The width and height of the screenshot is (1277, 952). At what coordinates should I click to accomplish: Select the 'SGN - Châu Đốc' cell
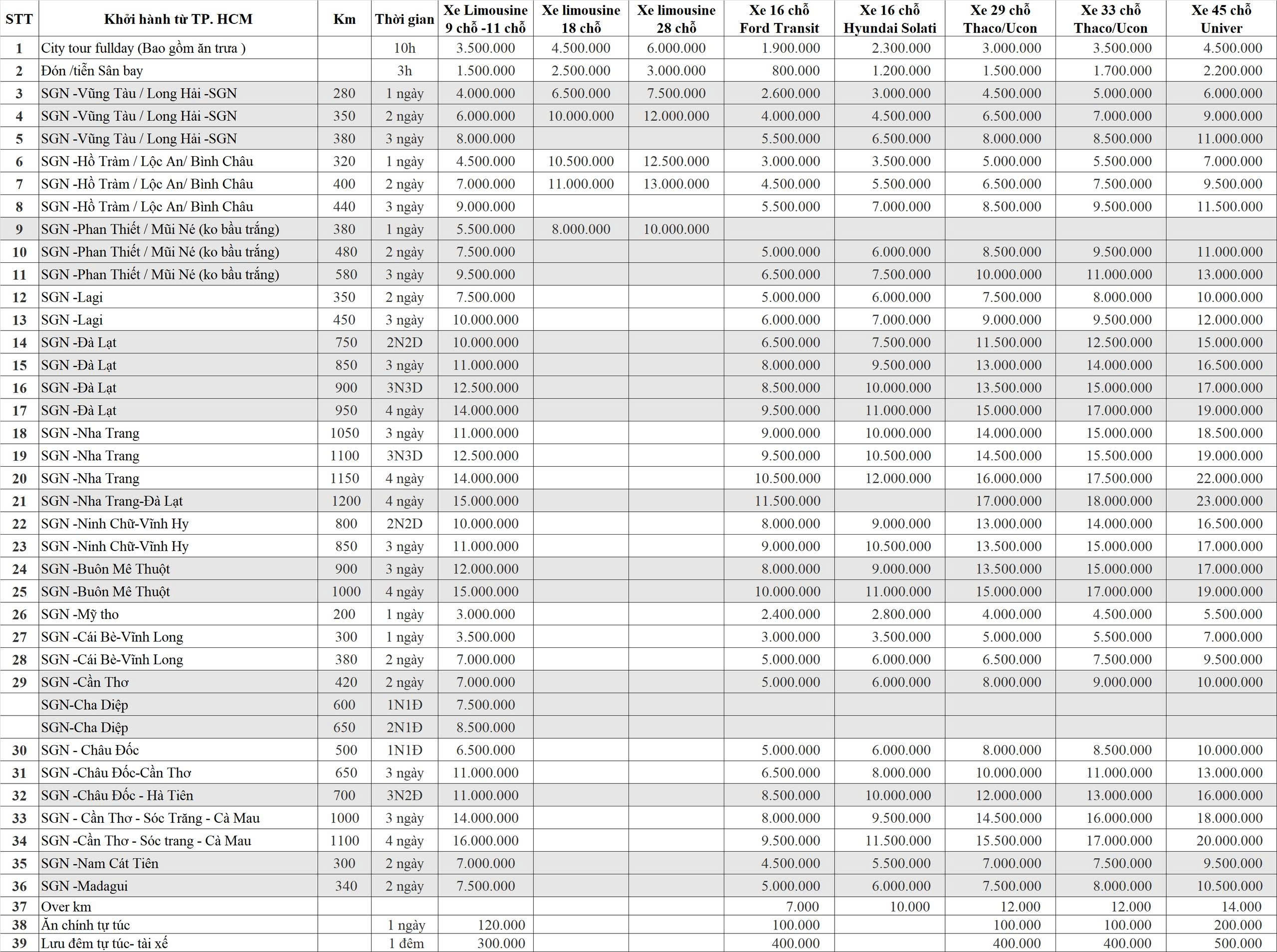90,751
